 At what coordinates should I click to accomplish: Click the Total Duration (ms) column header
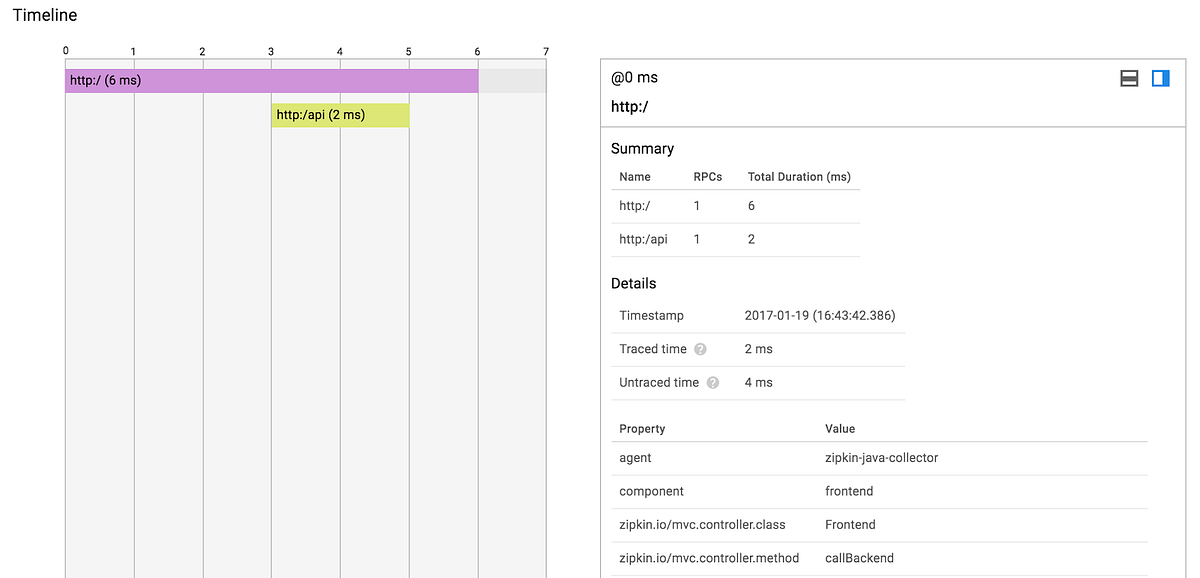click(799, 176)
